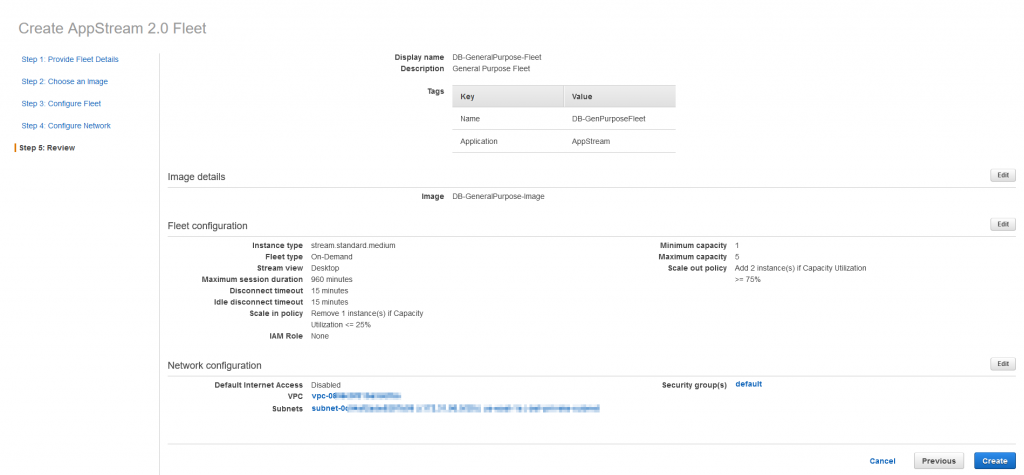The width and height of the screenshot is (1024, 475).
Task: Click the Network configuration heading
Action: pyautogui.click(x=215, y=365)
